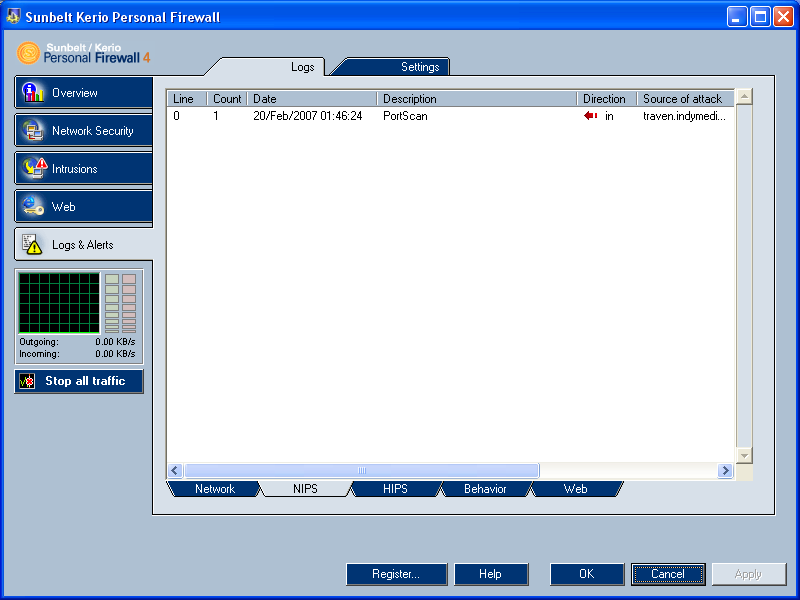Open the Behavior log tab
800x600 pixels.
click(484, 489)
